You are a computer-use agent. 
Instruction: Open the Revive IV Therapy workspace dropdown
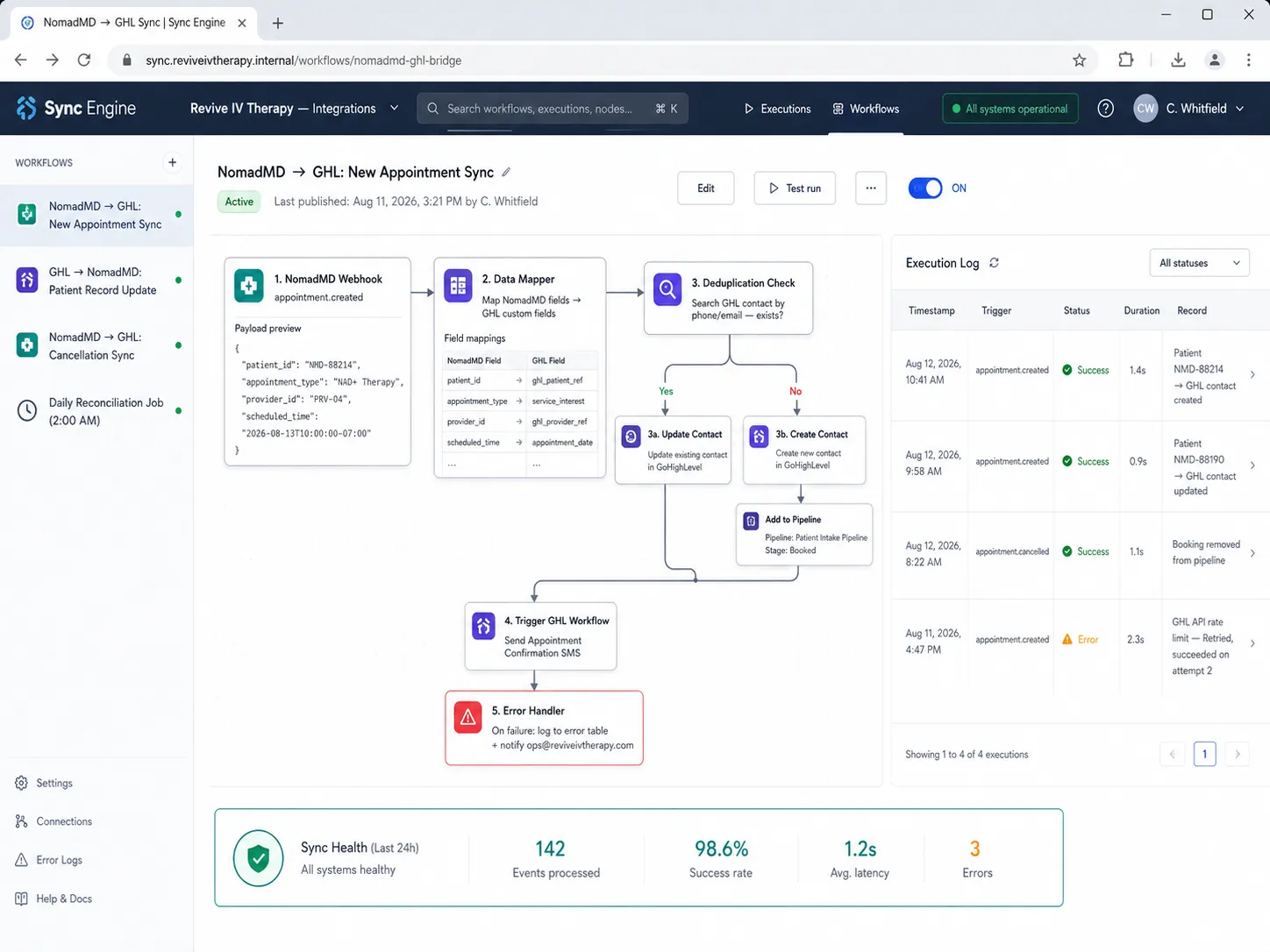[295, 109]
